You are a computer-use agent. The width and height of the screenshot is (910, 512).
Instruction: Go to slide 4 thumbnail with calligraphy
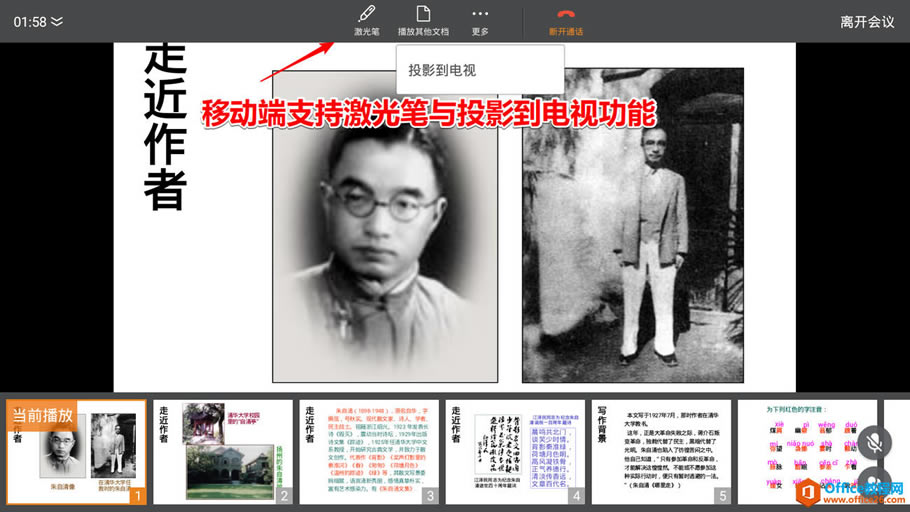coord(515,452)
